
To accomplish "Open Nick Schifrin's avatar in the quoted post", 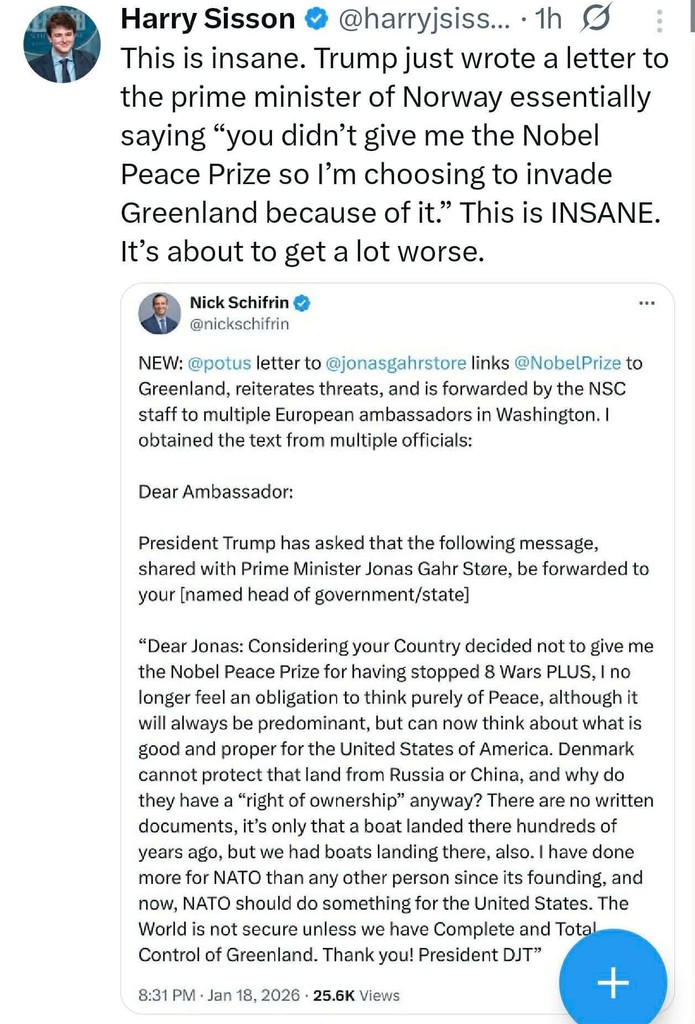I will pos(160,312).
